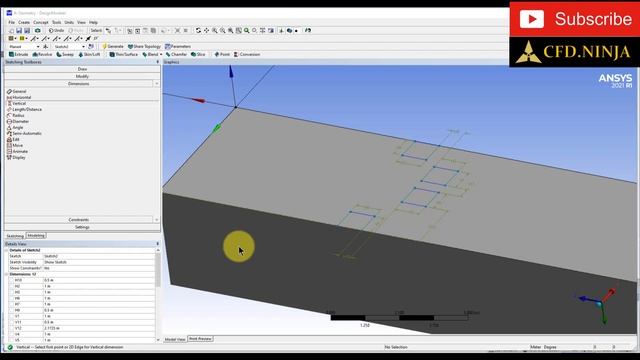Viewport: 640px width, 360px height.
Task: Click the Sketch Visibility value Show Sketch
Action: click(x=99, y=262)
